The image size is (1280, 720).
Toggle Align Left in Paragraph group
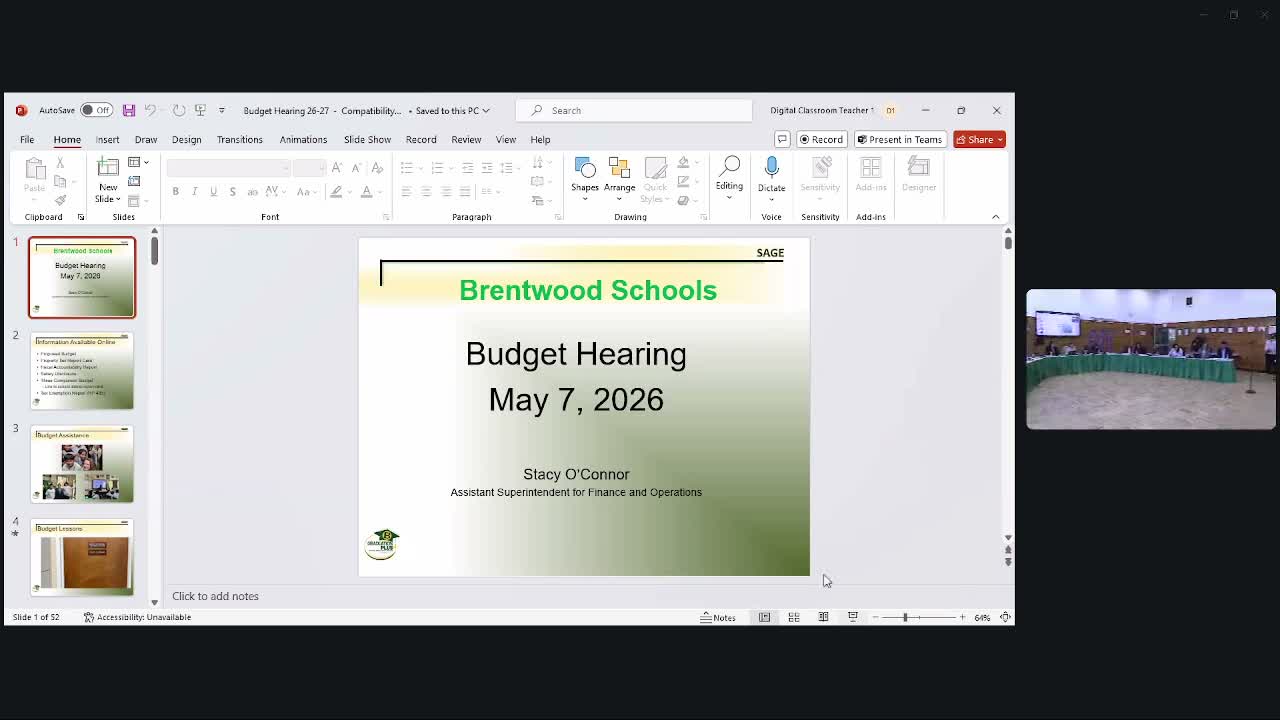(x=406, y=191)
